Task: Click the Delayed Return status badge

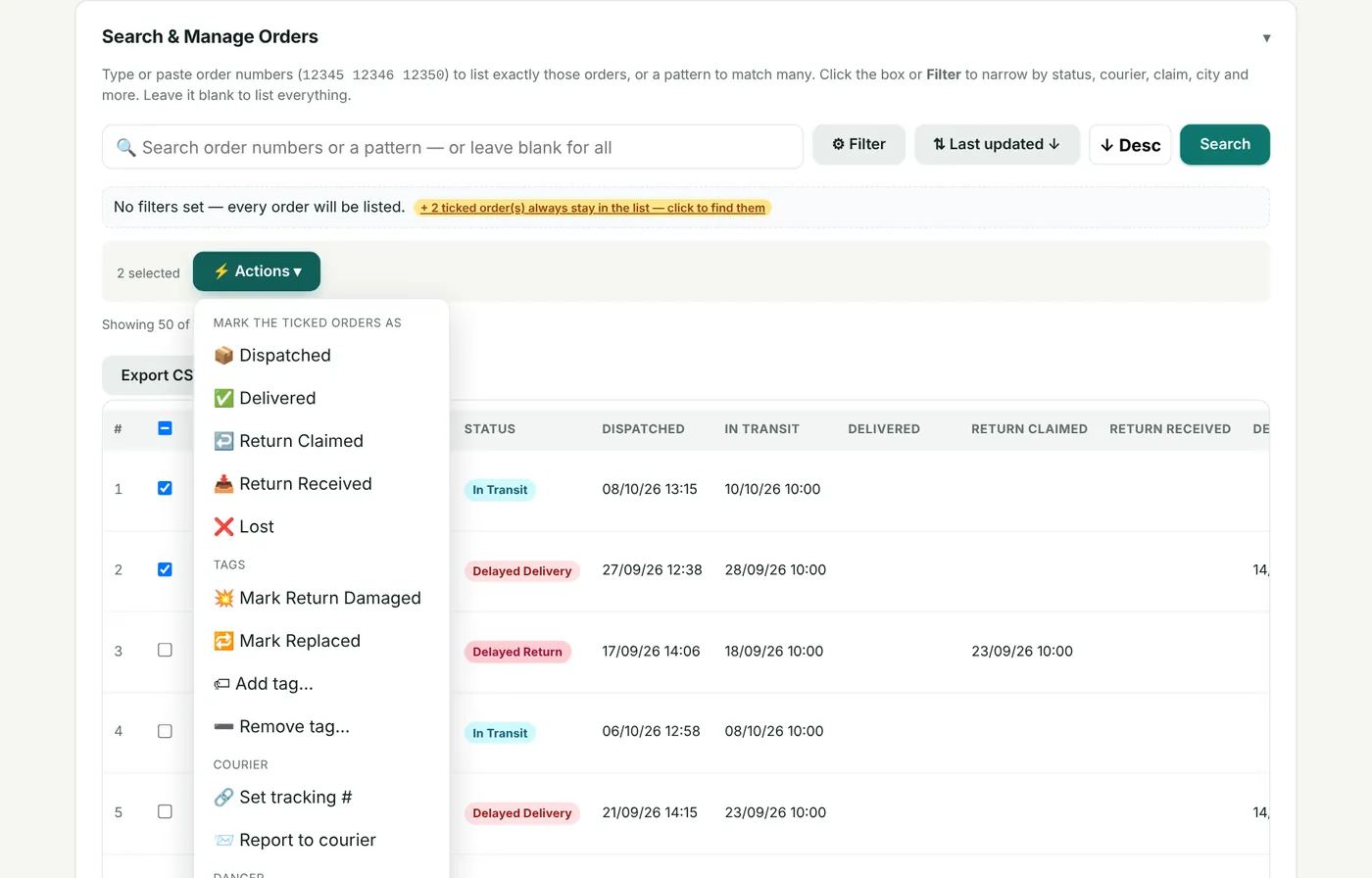Action: (x=517, y=652)
